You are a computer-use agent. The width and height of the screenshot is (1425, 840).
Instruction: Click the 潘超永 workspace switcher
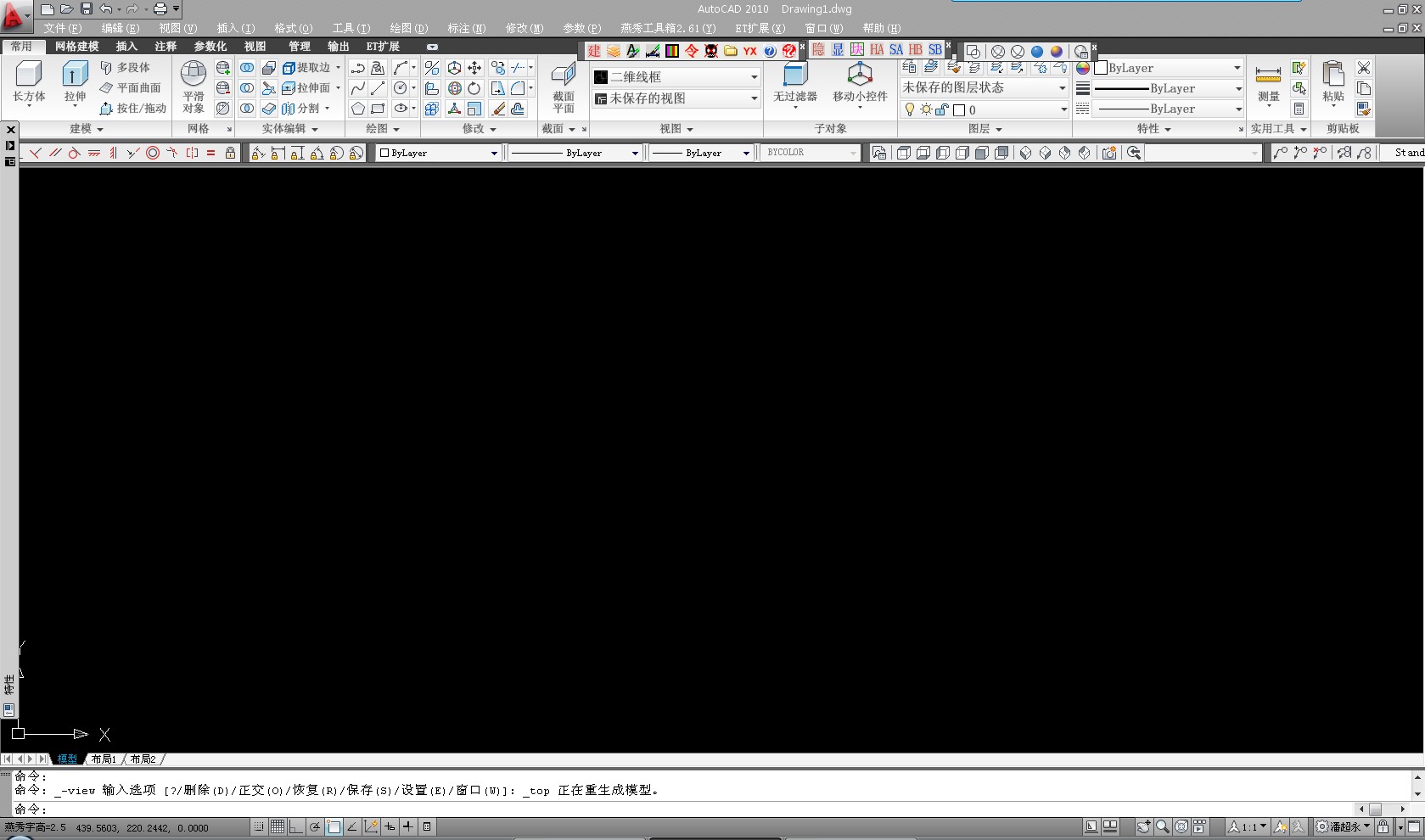(x=1343, y=826)
